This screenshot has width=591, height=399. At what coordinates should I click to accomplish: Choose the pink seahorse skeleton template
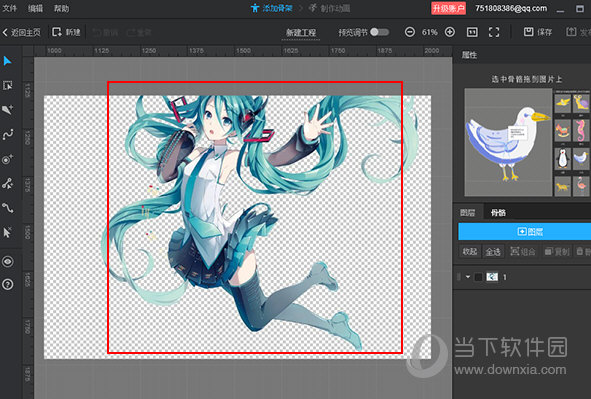coord(581,131)
